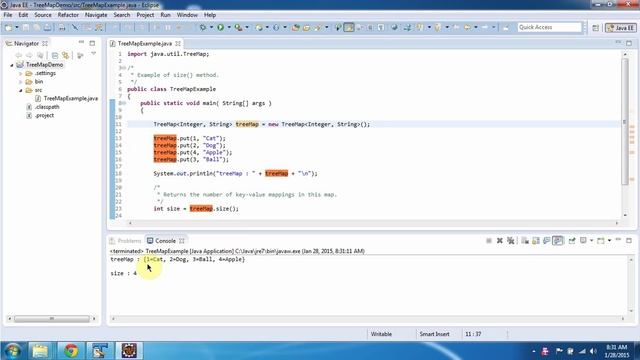Toggle Show Console When Output Changes
The width and height of the screenshot is (640, 360).
pyautogui.click(x=558, y=241)
